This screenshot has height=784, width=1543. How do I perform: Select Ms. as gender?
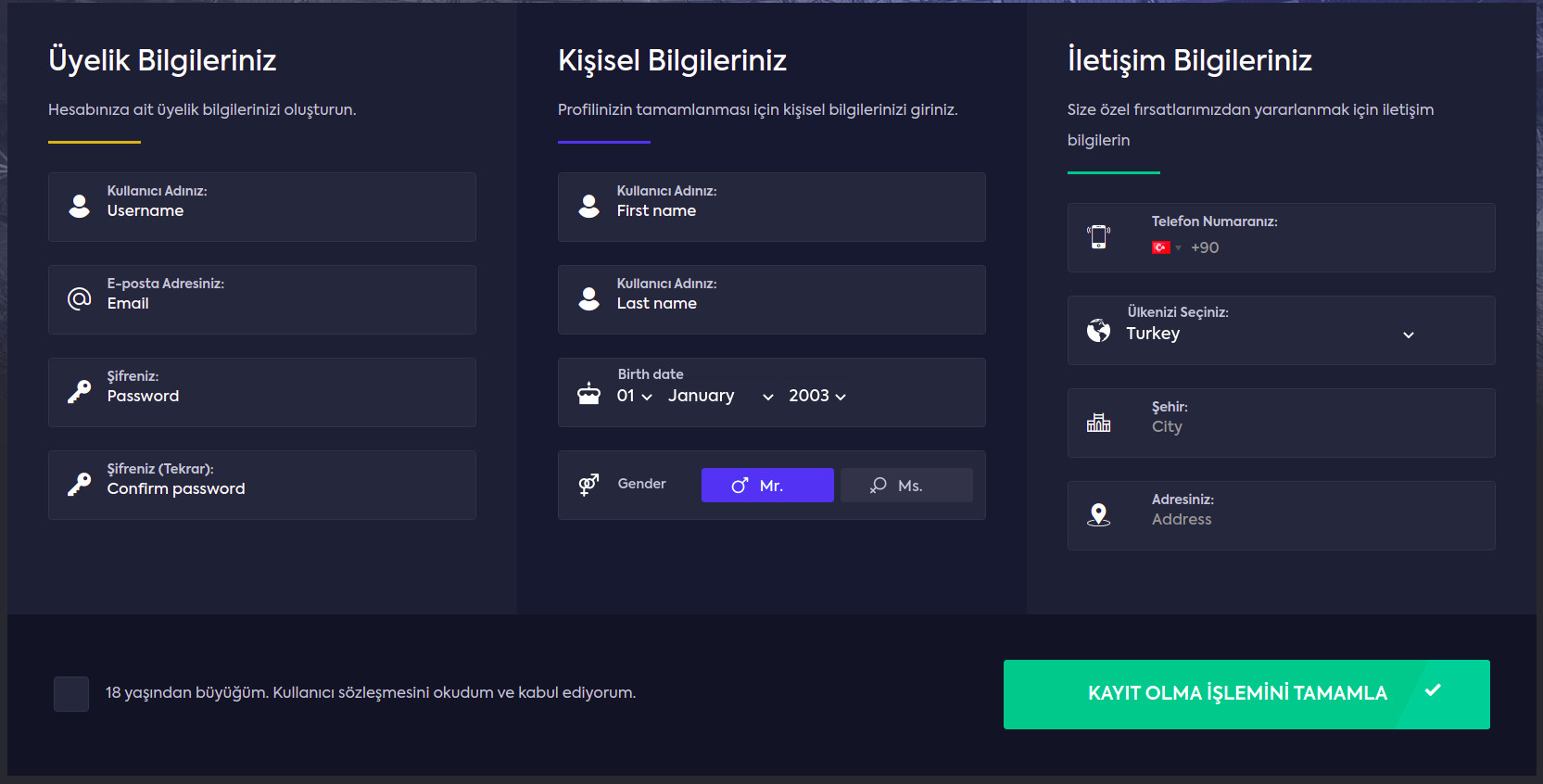pos(906,486)
